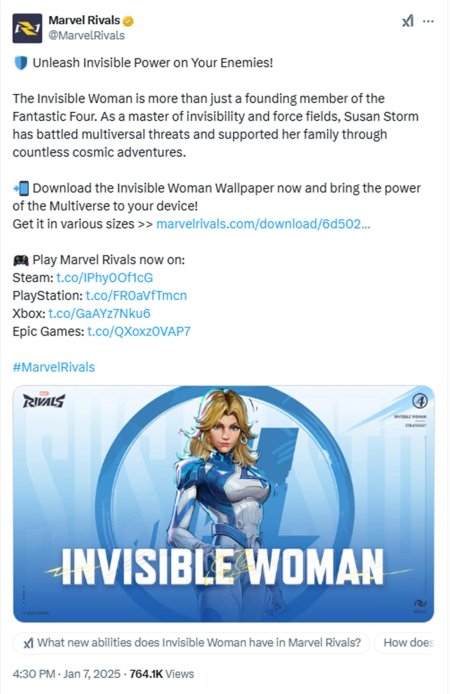The height and width of the screenshot is (694, 450).
Task: View the Invisible Woman wallpaper image
Action: click(223, 504)
